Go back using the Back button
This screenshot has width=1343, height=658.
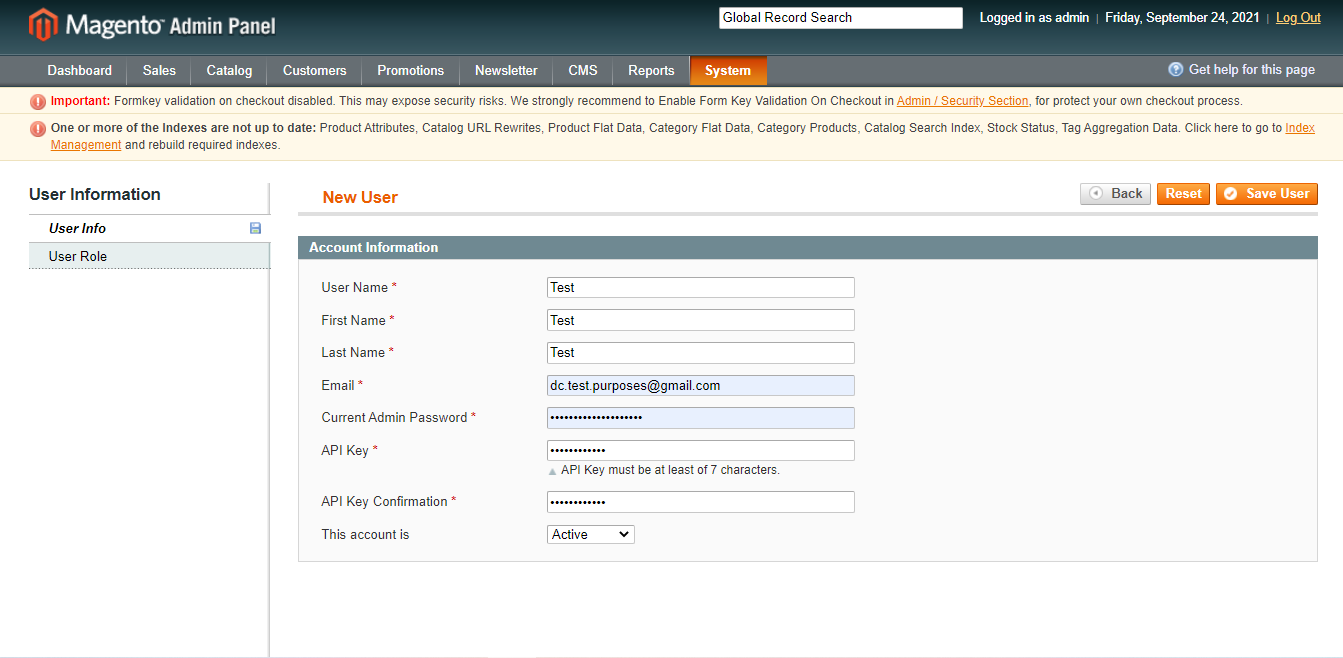tap(1115, 194)
